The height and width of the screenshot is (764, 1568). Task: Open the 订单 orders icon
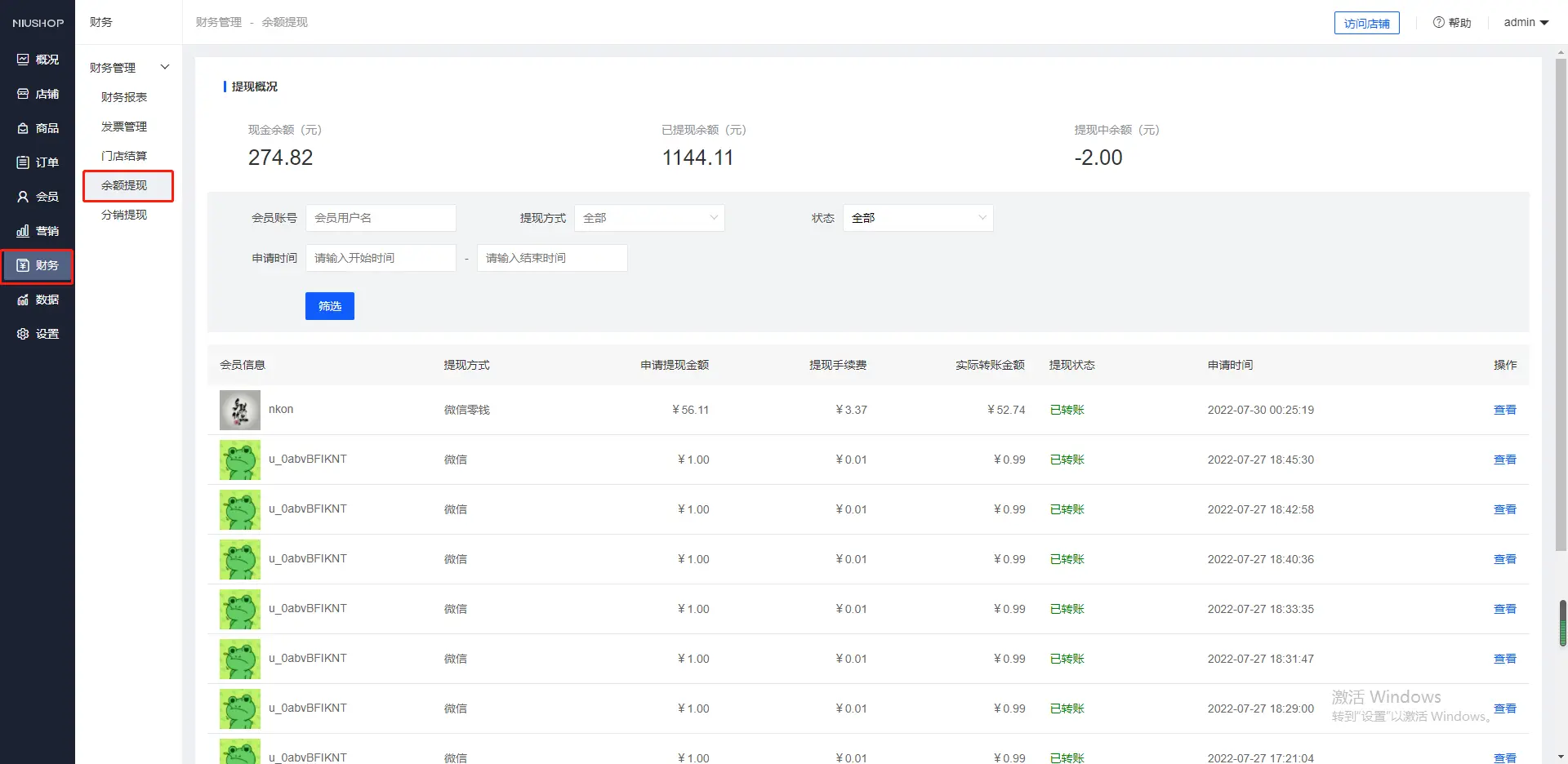(x=23, y=162)
